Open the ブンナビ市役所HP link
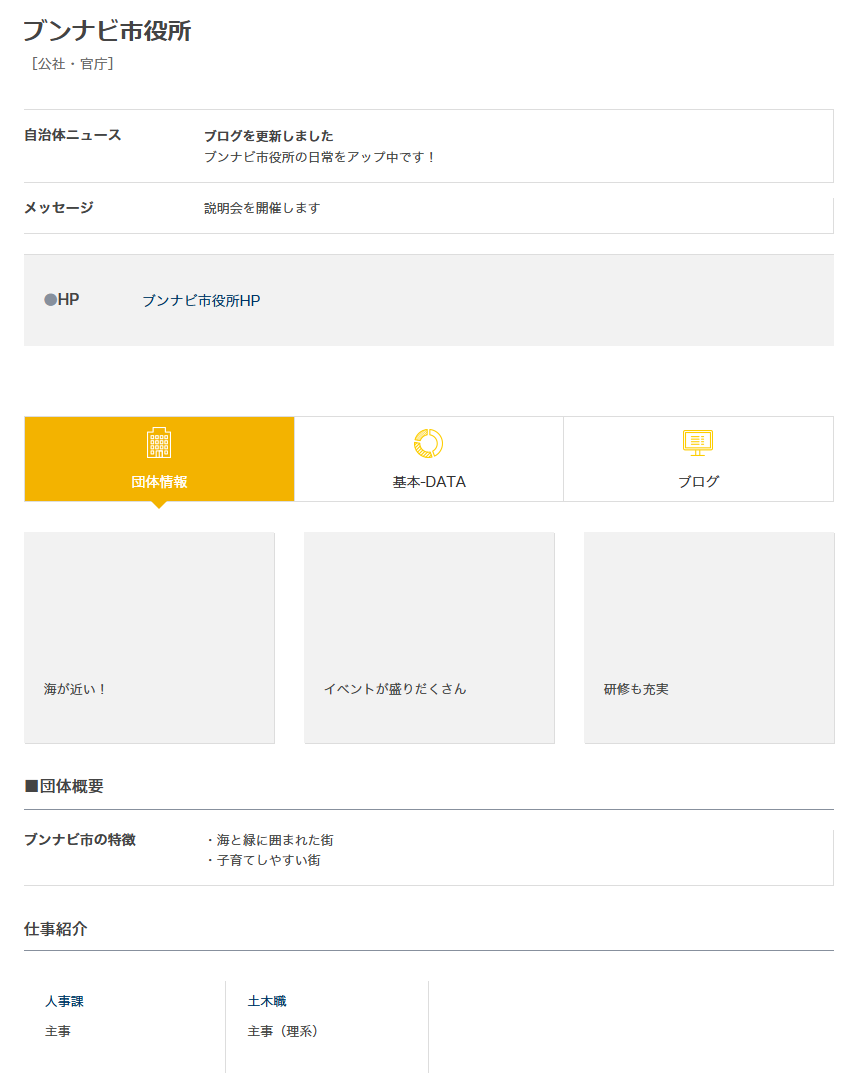 point(201,300)
